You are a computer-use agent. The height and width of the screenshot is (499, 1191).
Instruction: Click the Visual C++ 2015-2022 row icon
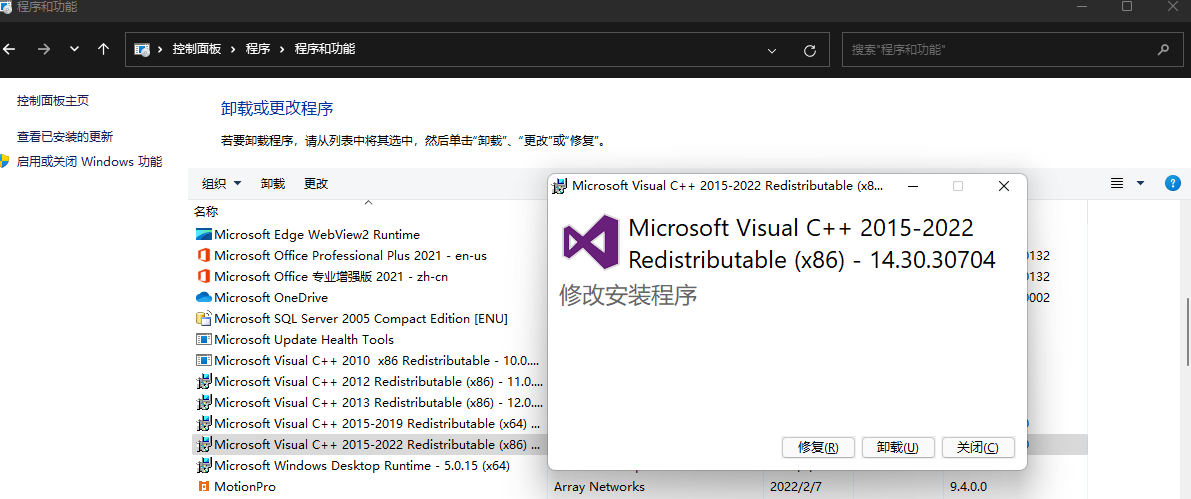pos(204,444)
